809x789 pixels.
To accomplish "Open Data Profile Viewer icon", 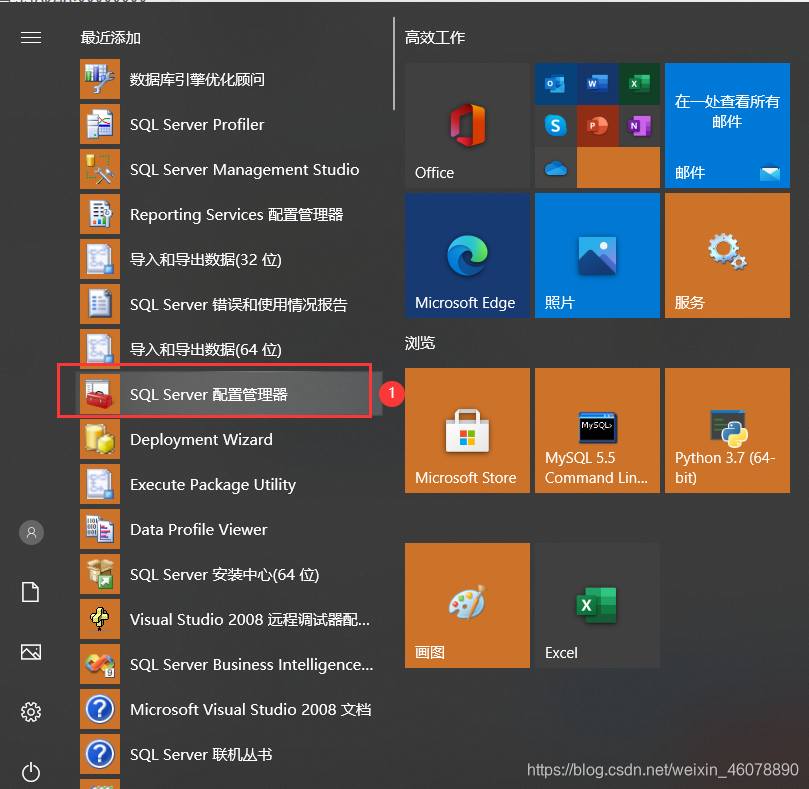I will (100, 529).
